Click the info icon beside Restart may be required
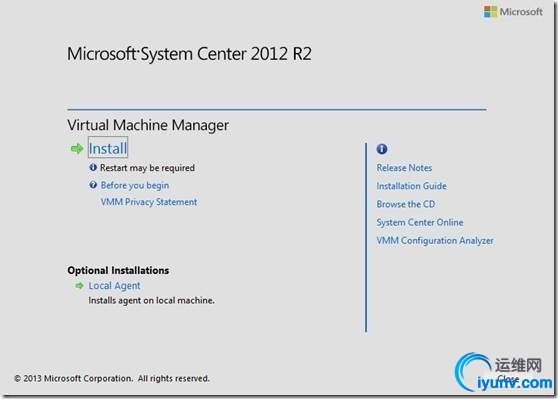Image resolution: width=558 pixels, height=399 pixels. tap(93, 167)
